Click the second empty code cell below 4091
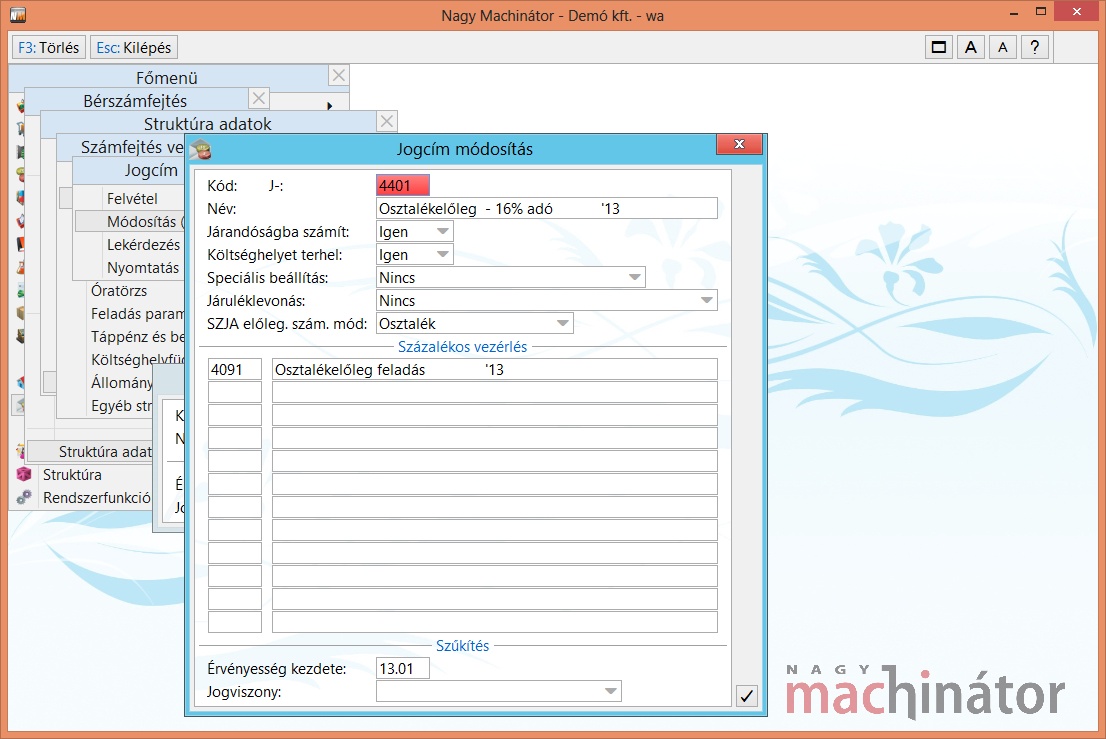The width and height of the screenshot is (1106, 739). coord(235,415)
